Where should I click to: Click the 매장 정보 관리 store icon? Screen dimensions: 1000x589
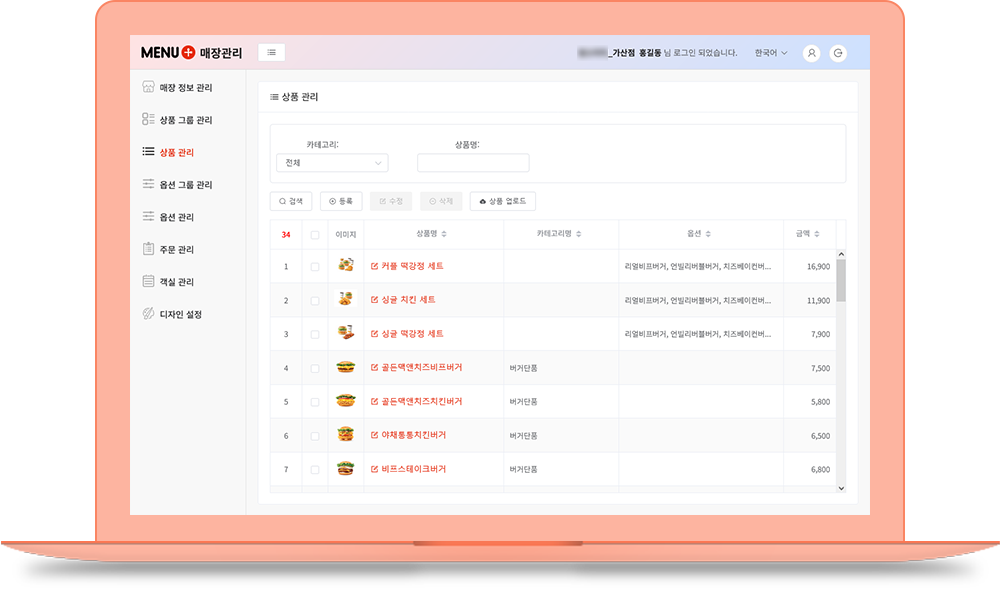point(148,88)
